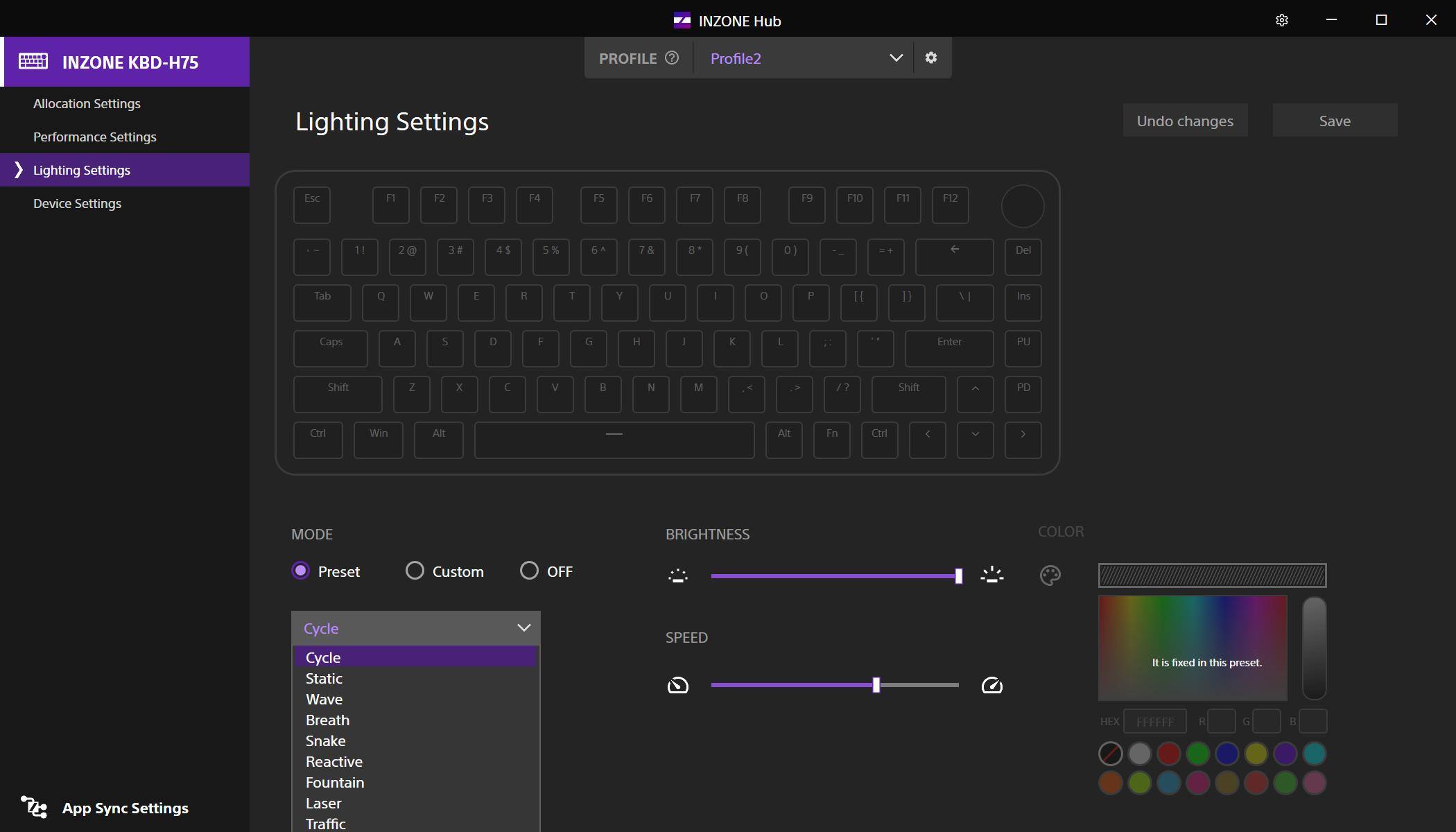The image size is (1456, 832).
Task: Click the slow speed gauge icon
Action: coord(677,686)
